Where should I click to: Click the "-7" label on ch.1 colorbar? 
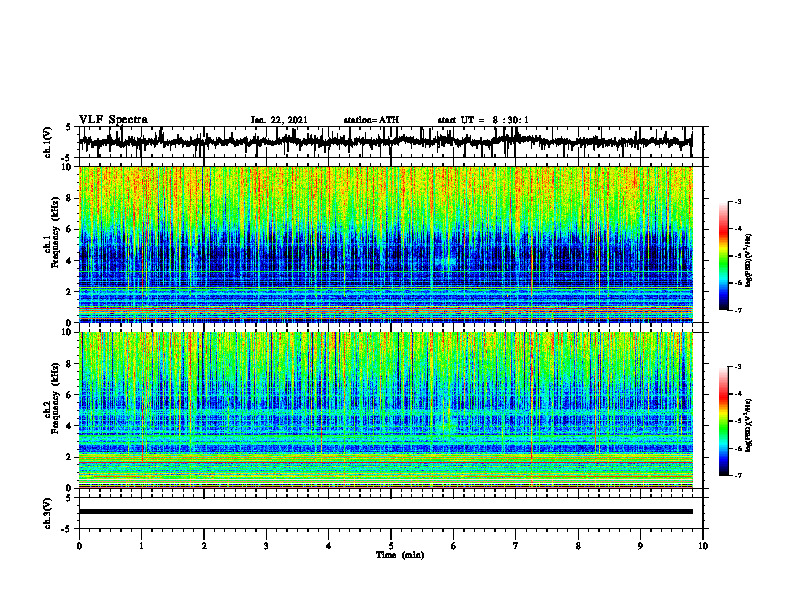pos(738,310)
